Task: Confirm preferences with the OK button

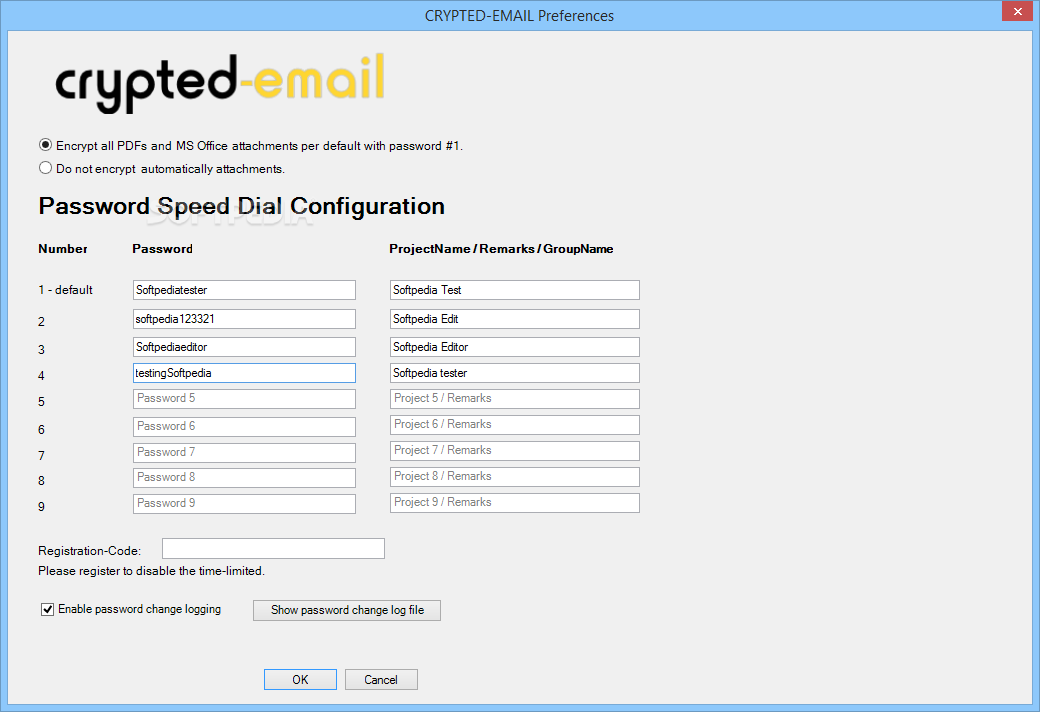Action: [x=300, y=679]
